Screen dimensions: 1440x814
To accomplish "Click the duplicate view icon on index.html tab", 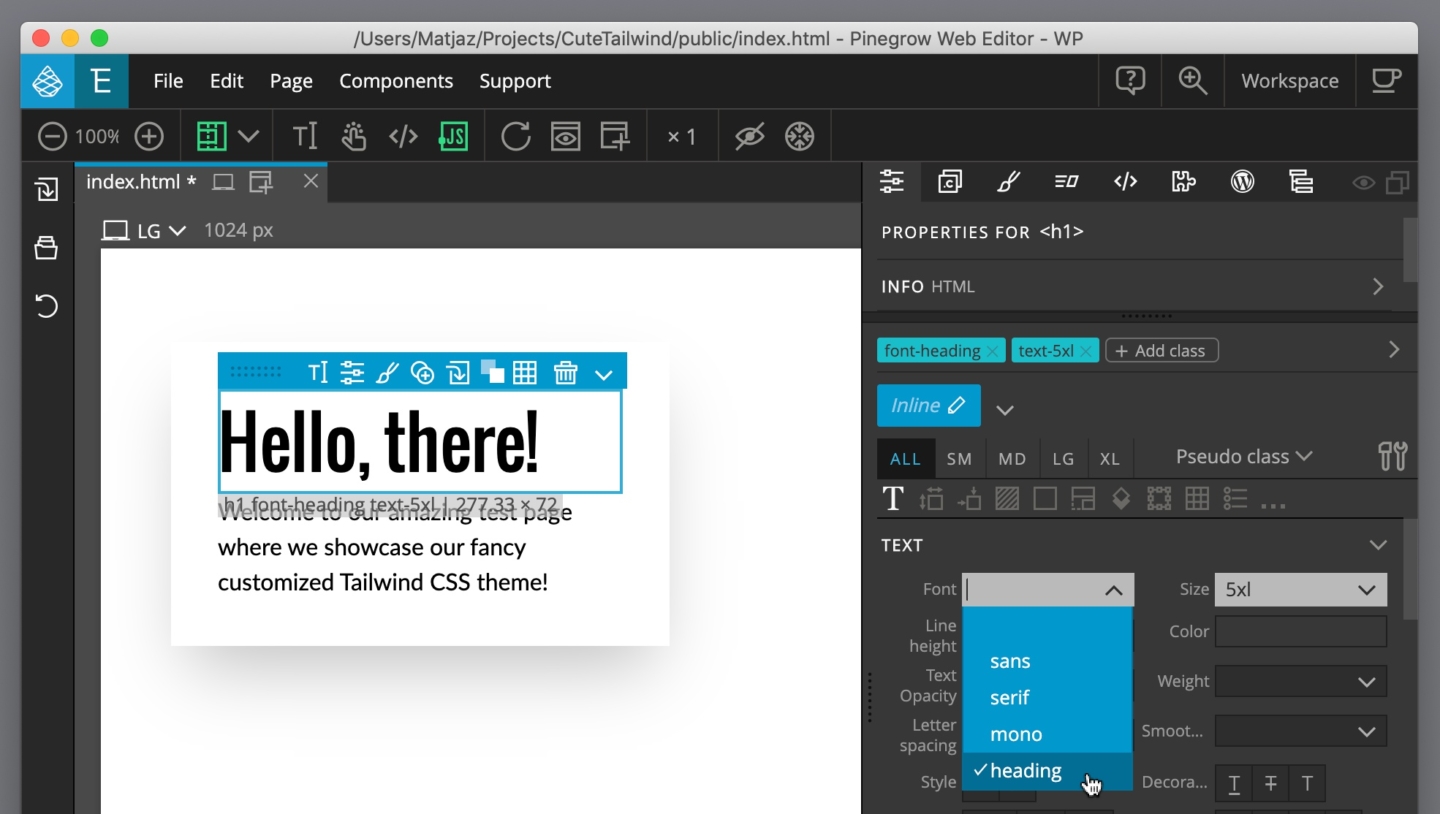I will (x=261, y=182).
